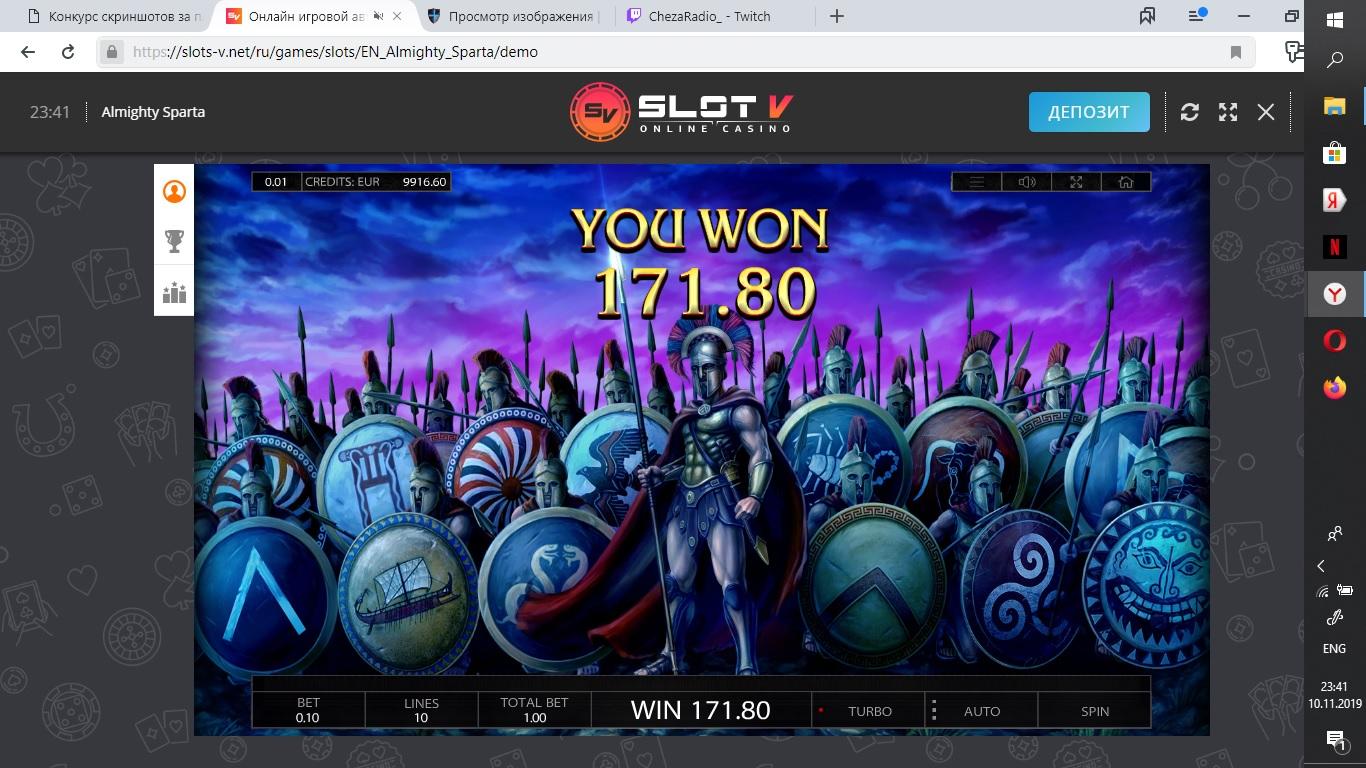Screen dimensions: 1366x768
Task: Reload the current browser page
Action: click(x=68, y=52)
